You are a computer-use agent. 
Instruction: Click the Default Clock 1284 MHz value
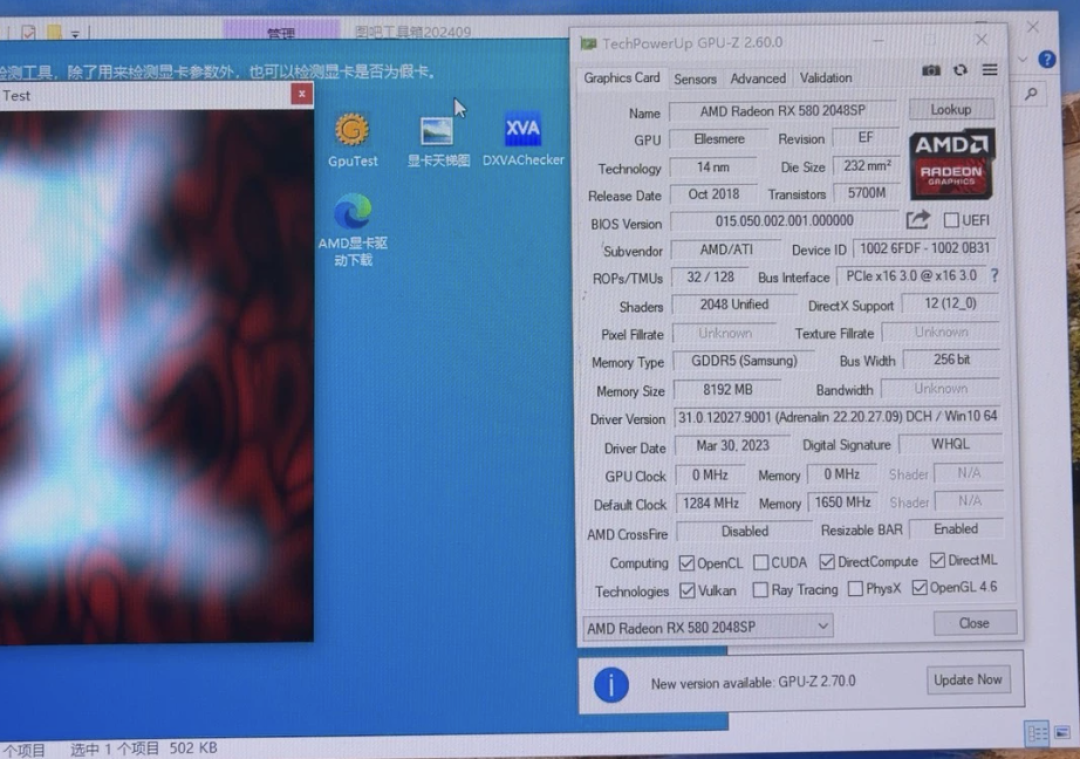(710, 503)
